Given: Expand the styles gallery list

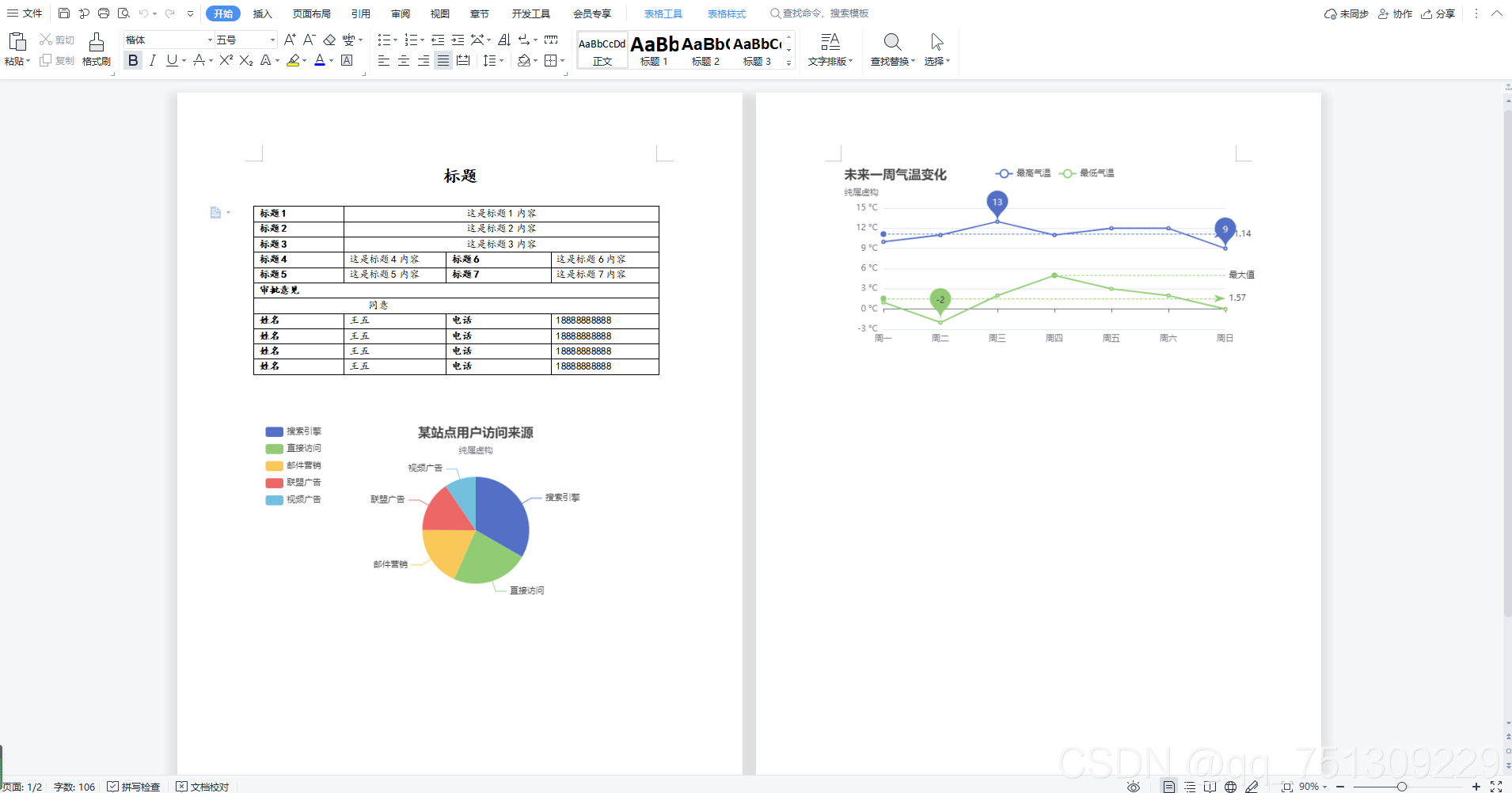Looking at the screenshot, I should (788, 63).
